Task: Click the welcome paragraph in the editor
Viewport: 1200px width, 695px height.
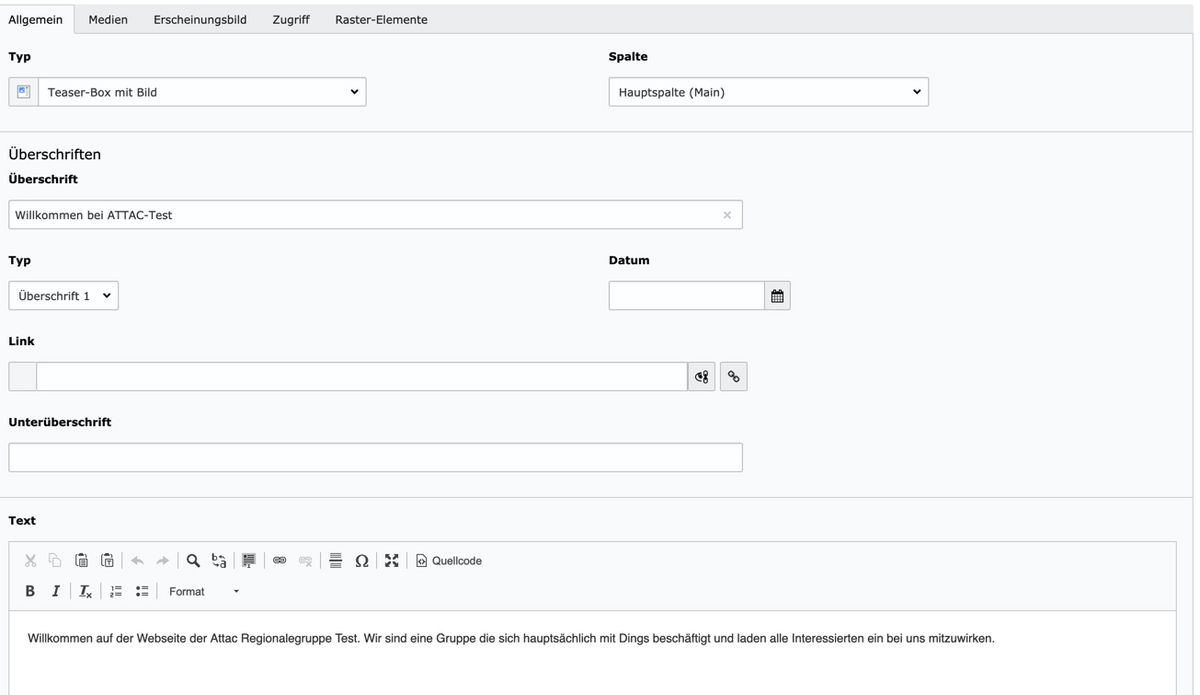Action: [511, 638]
